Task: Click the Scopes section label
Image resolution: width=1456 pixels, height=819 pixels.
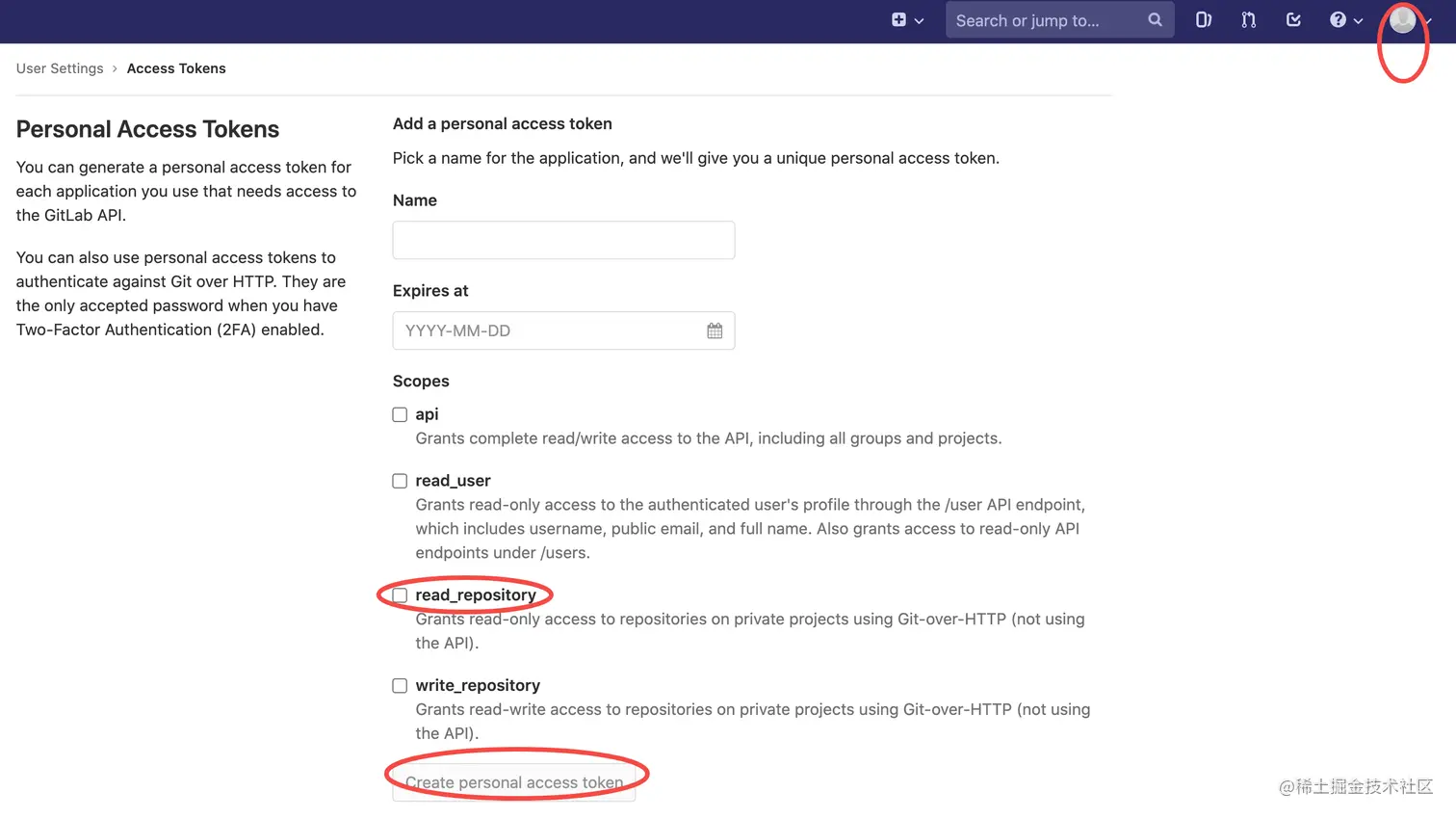Action: [421, 381]
